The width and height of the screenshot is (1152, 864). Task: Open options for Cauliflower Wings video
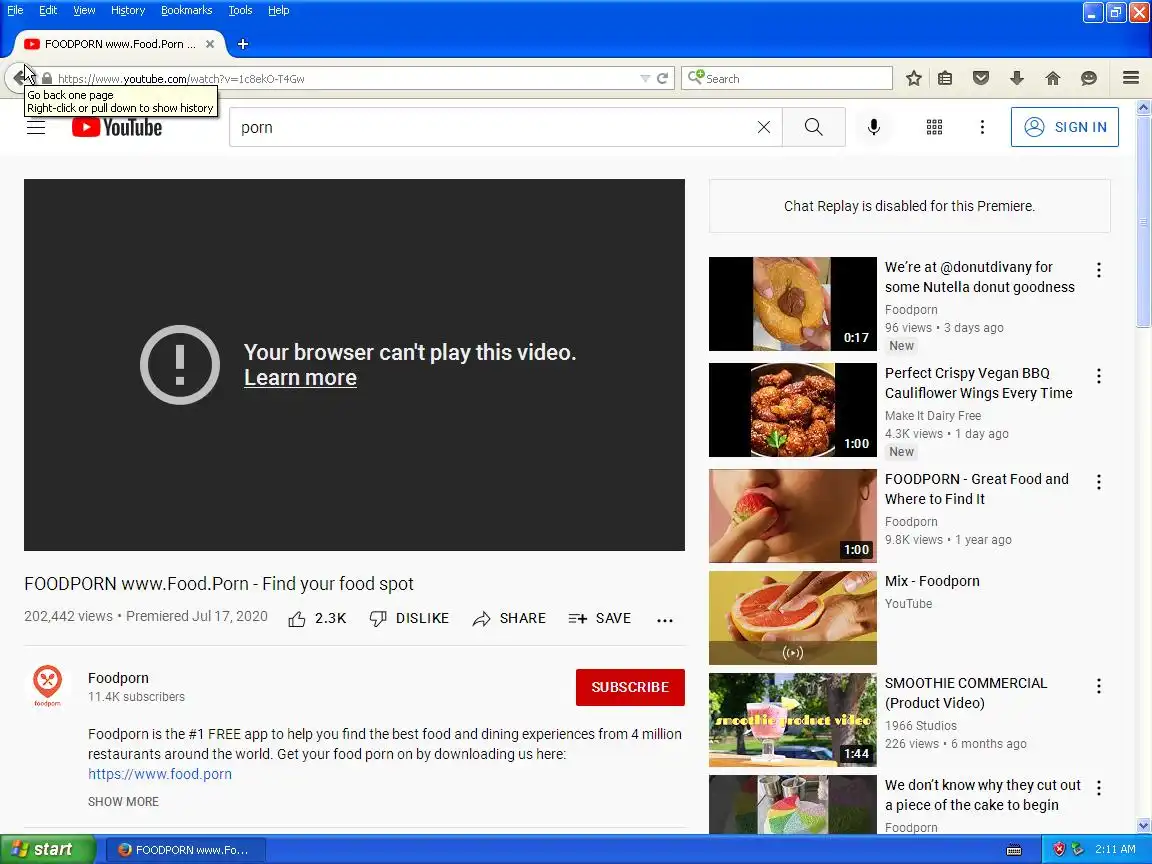click(x=1099, y=376)
